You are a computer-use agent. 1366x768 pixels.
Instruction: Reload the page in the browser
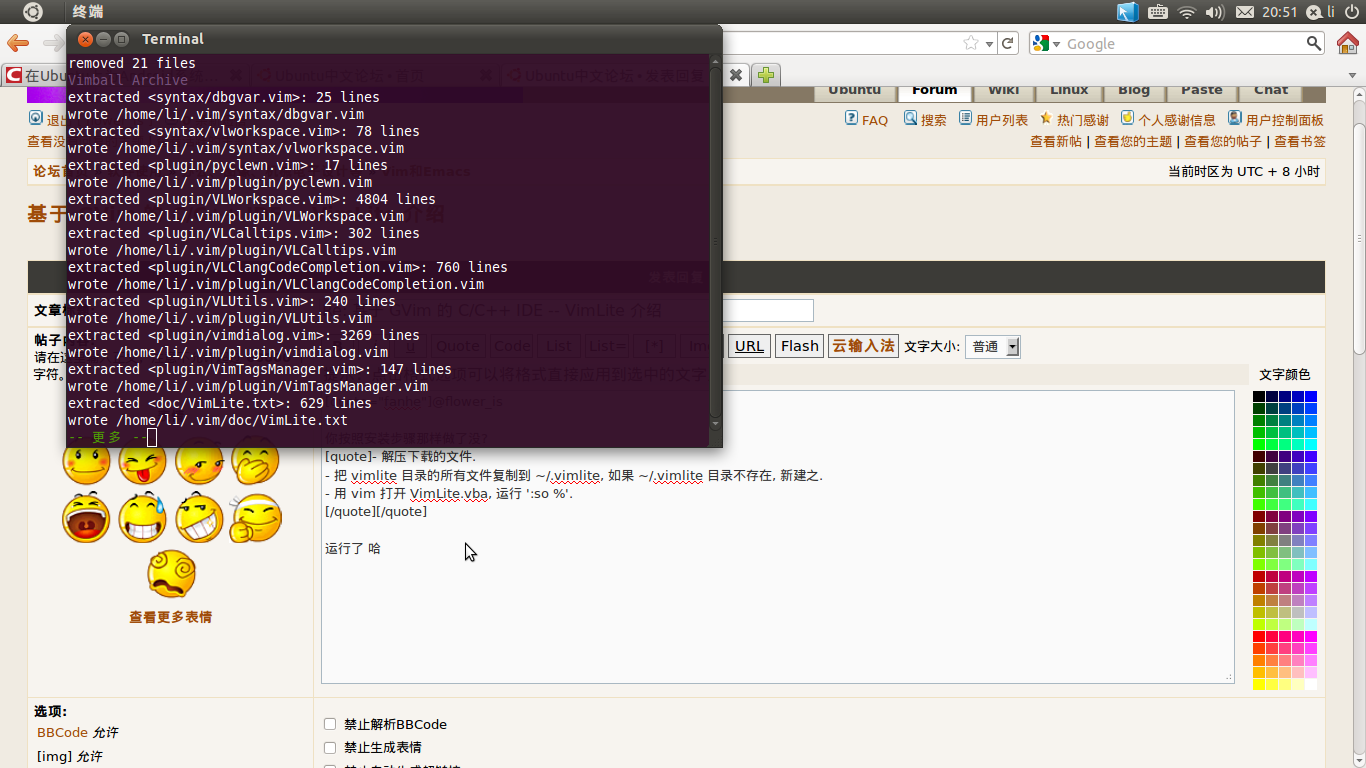1008,43
